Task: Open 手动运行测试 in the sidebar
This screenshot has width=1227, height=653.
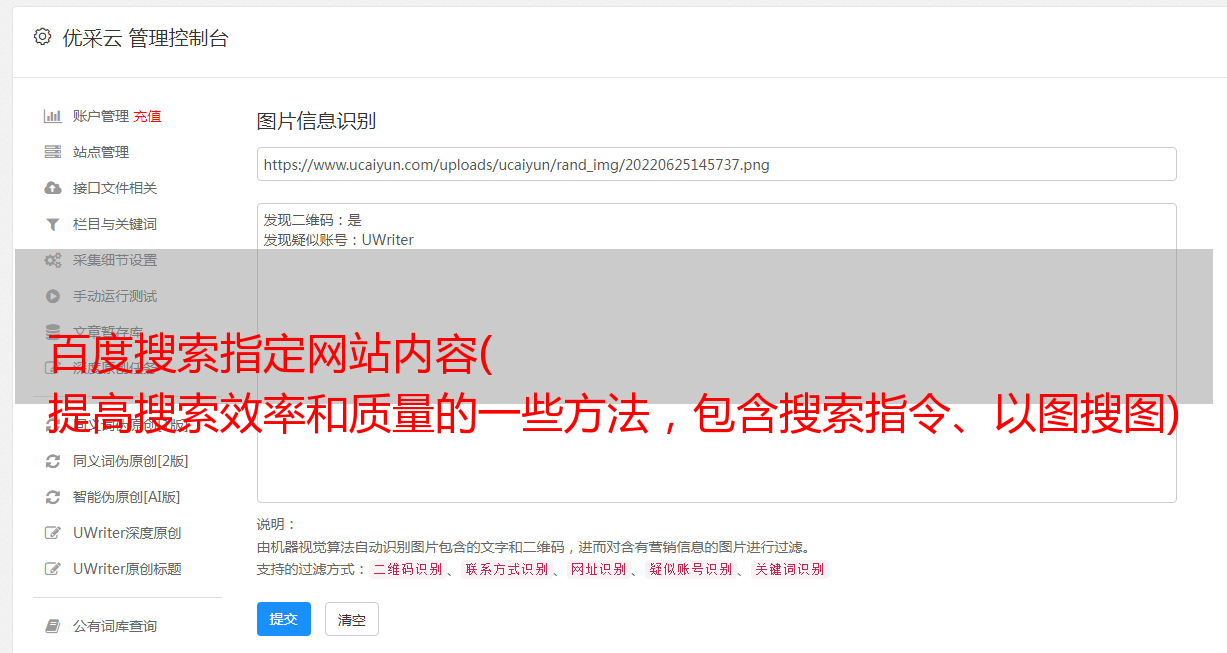Action: 115,296
